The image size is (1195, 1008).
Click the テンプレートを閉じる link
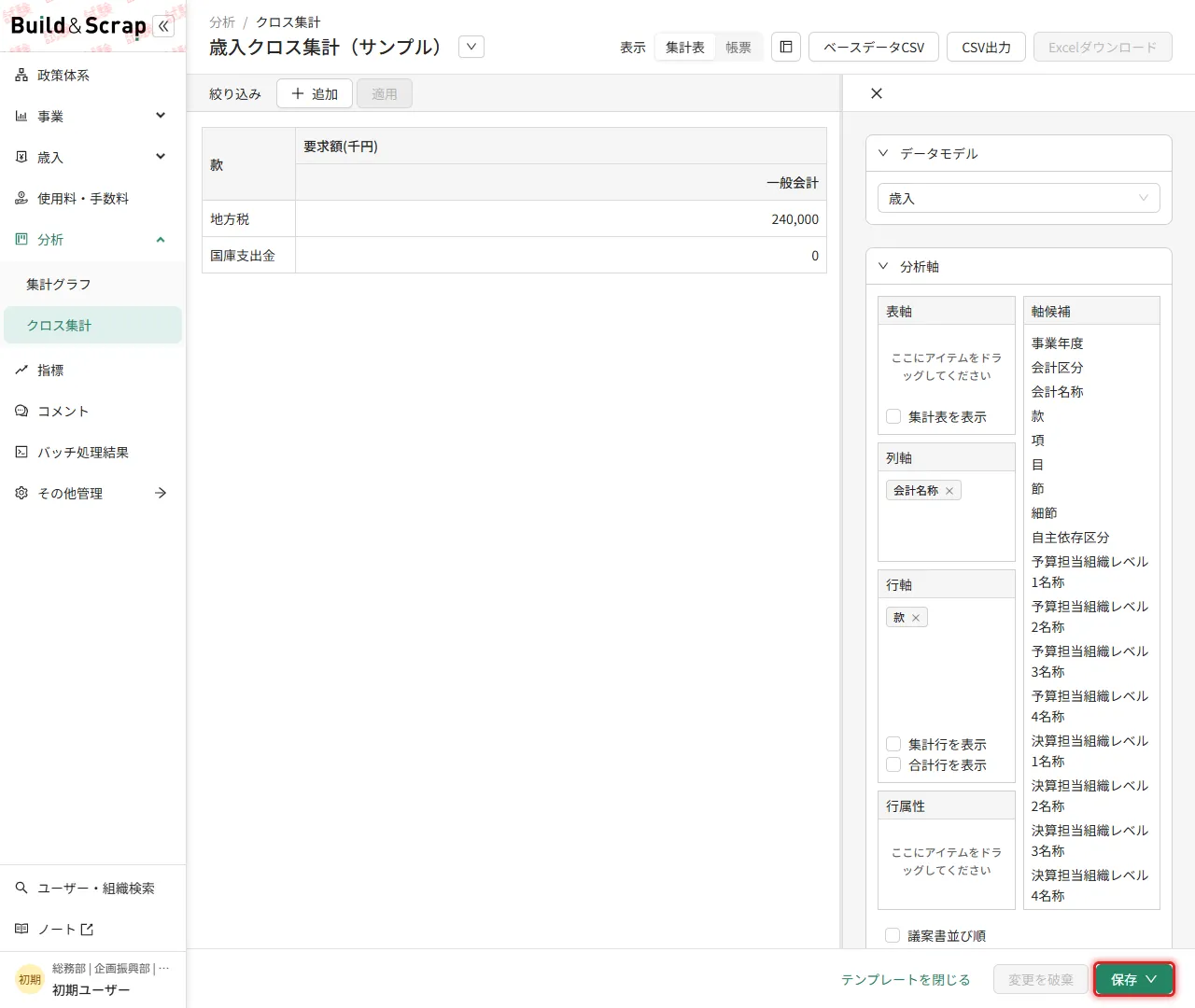[x=906, y=980]
